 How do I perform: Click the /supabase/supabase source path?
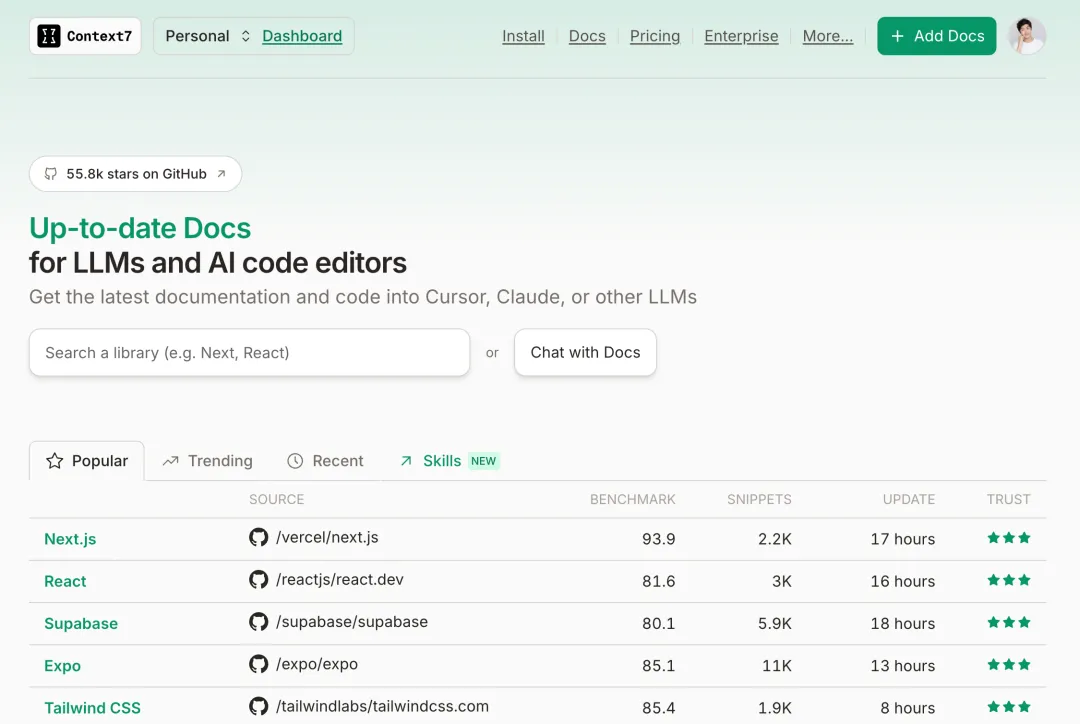pos(352,622)
